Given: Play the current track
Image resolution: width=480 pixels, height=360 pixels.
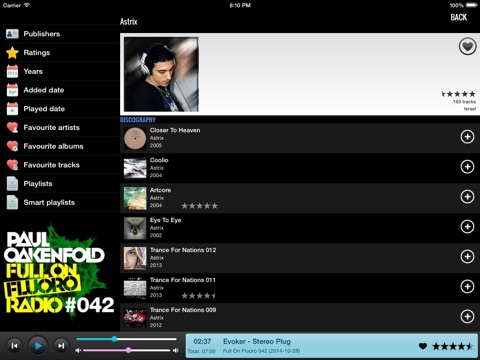Looking at the screenshot, I should coord(38,346).
